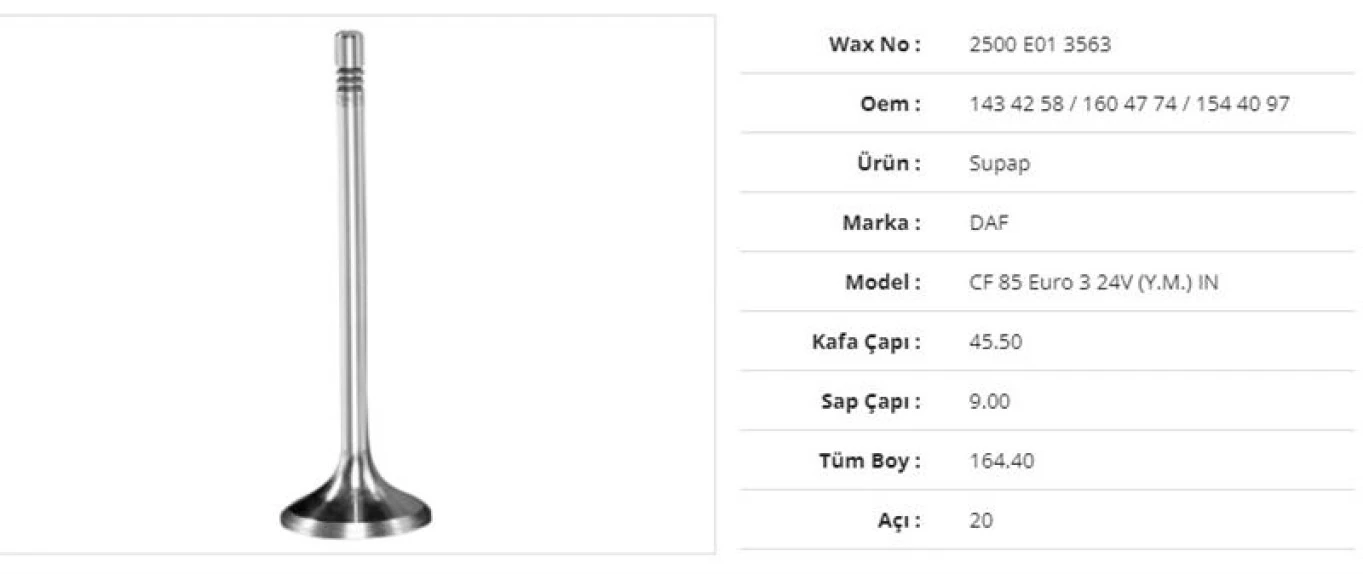Click the total length value 164.40
Viewport: 1363px width, 574px height.
coord(1002,461)
